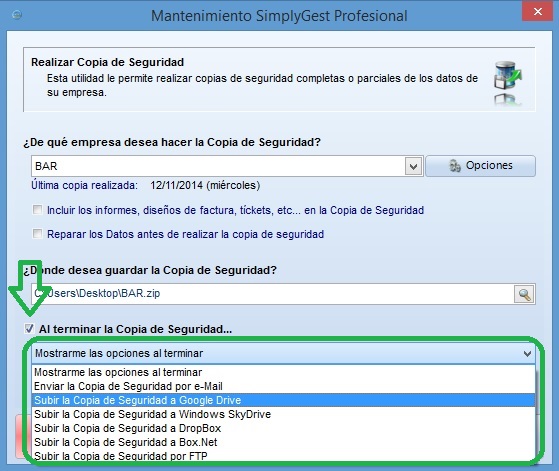
Task: Enable Incluir los informes checkbox
Action: tap(37, 210)
